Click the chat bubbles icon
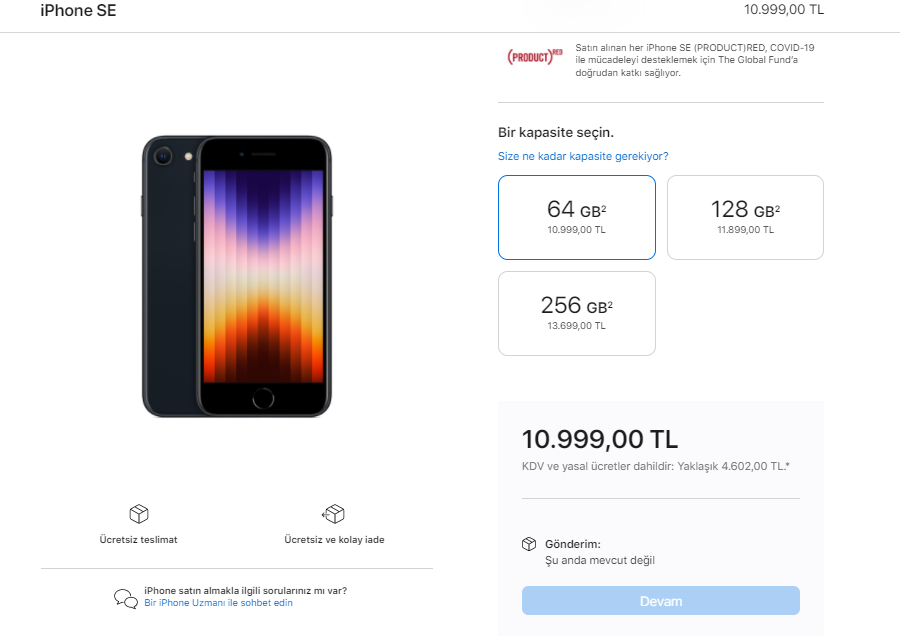Screen dimensions: 900x636 coord(126,598)
